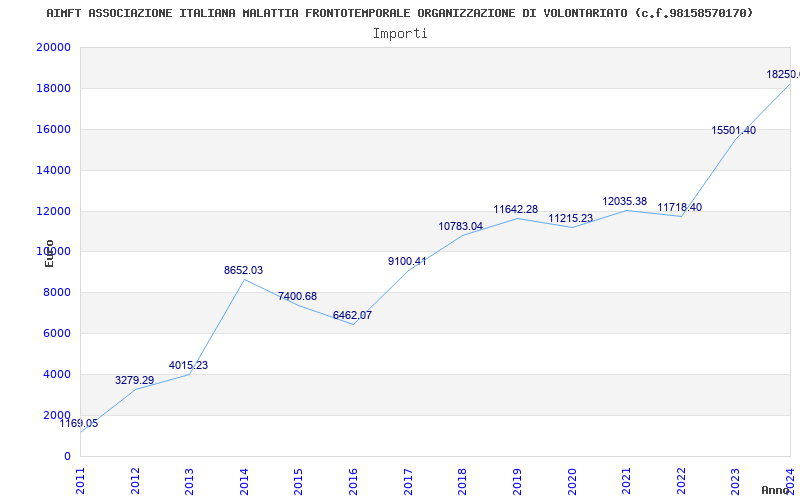This screenshot has height=500, width=800.
Task: Click the x-axis year label 2017
Action: 408,482
